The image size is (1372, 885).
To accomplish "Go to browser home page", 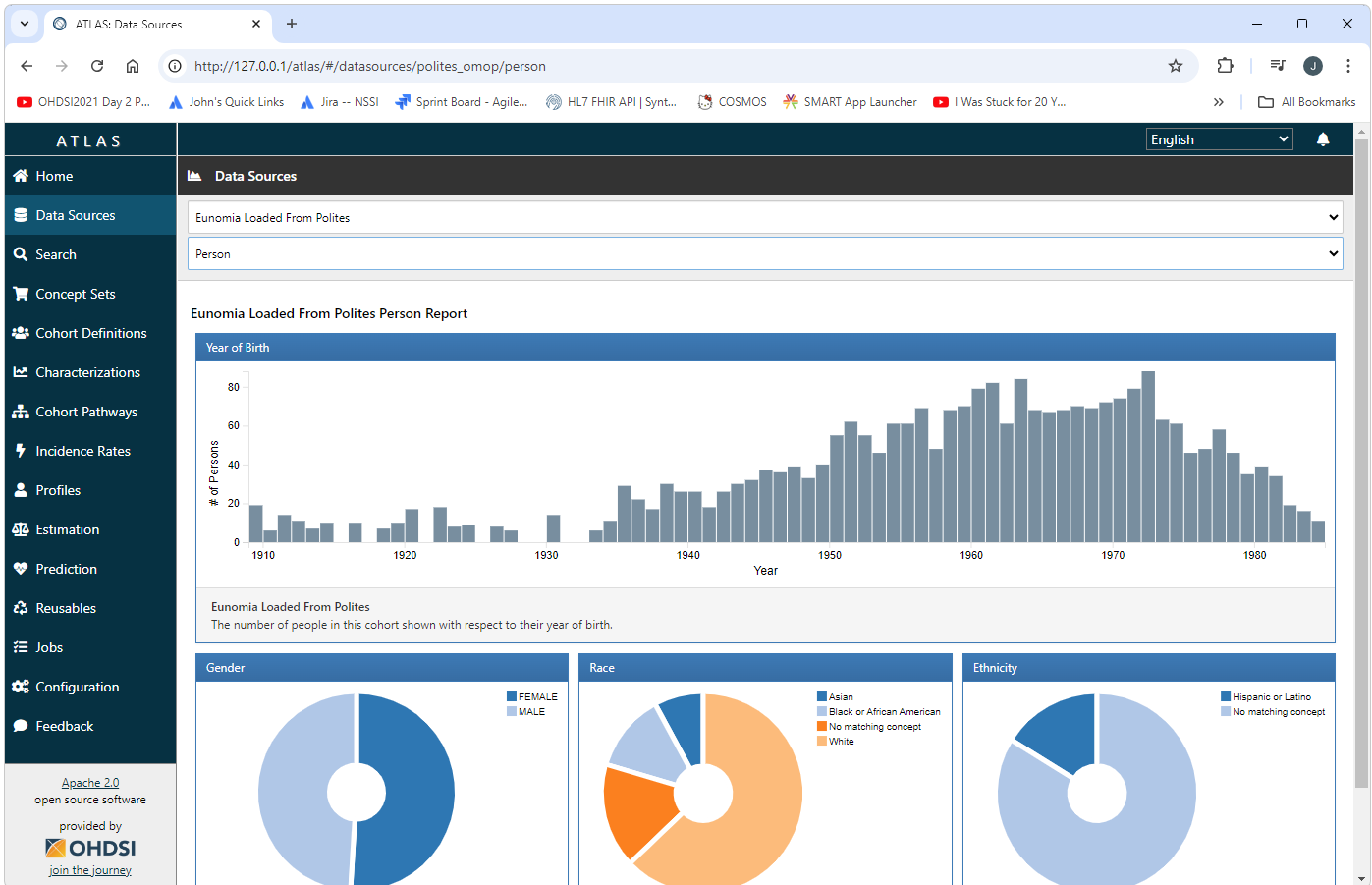I will click(x=133, y=66).
